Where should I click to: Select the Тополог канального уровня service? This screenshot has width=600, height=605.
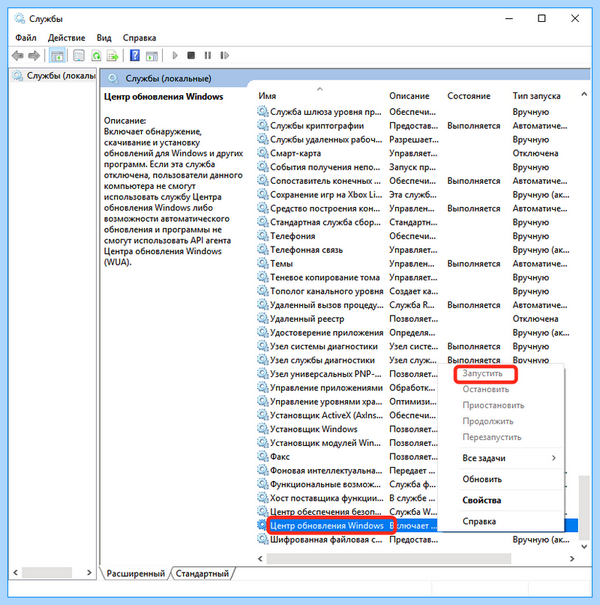coord(326,291)
